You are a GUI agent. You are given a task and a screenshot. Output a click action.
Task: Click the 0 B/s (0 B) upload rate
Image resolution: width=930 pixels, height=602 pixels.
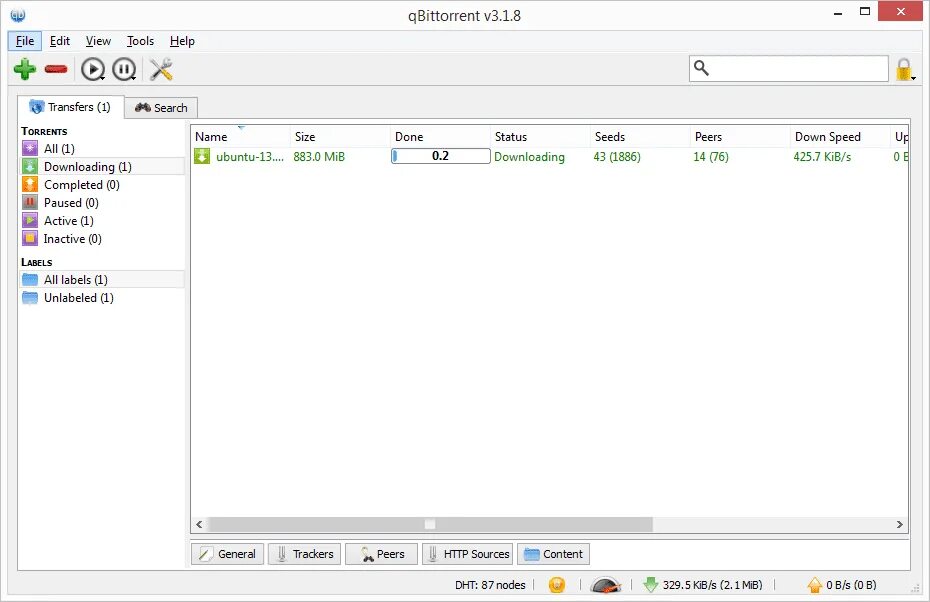click(x=851, y=585)
